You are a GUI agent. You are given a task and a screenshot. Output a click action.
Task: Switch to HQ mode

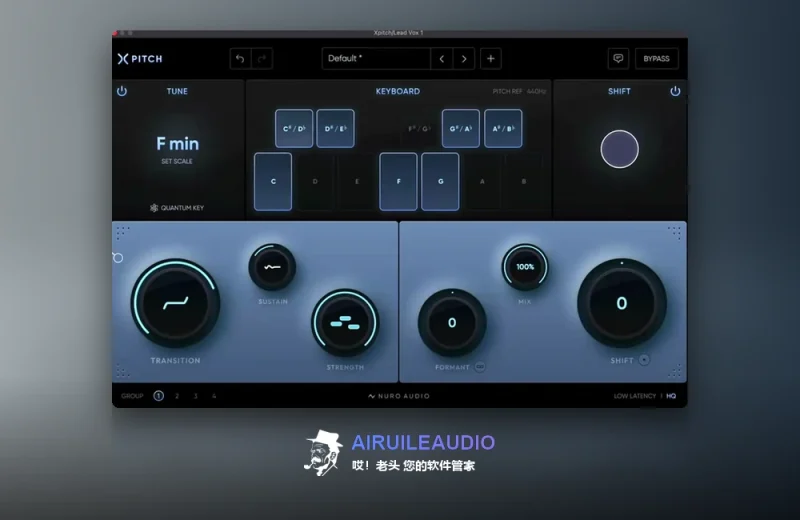[x=671, y=396]
